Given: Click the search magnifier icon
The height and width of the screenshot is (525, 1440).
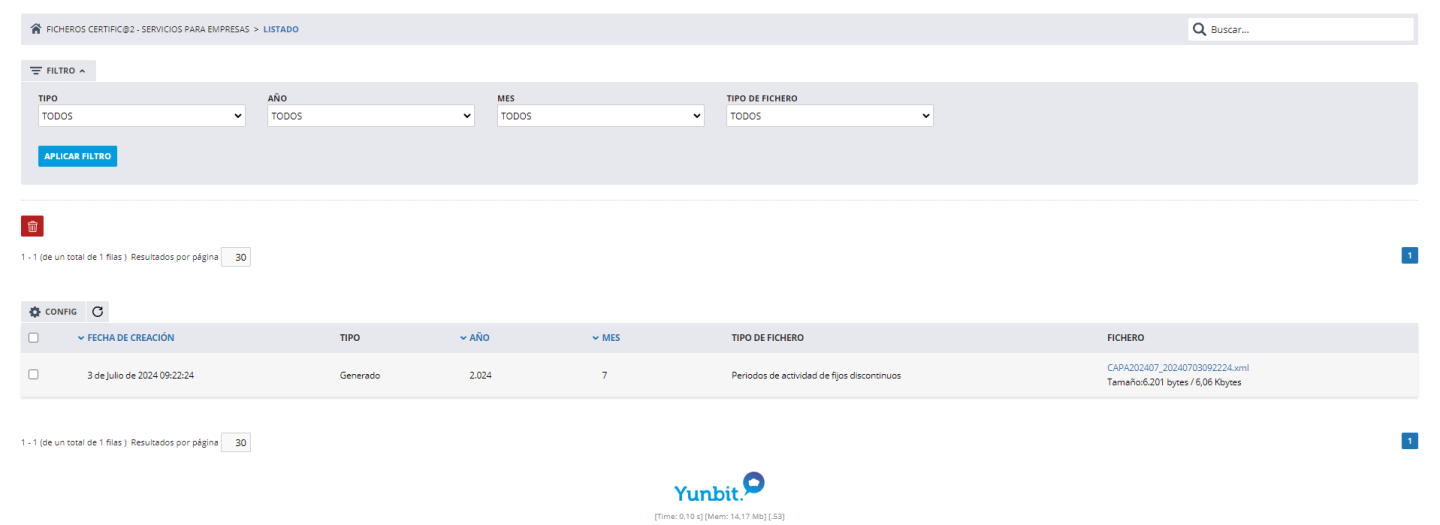Looking at the screenshot, I should [x=1199, y=29].
